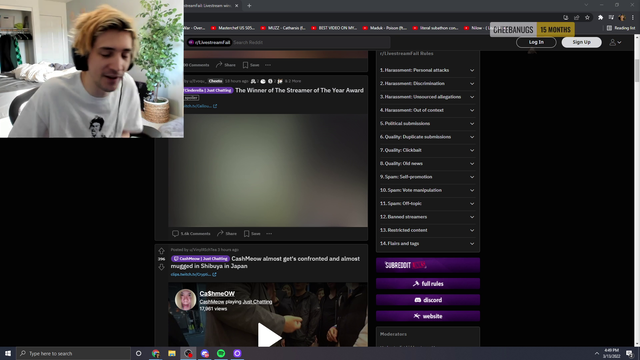Click the Sign Up button

pos(581,42)
